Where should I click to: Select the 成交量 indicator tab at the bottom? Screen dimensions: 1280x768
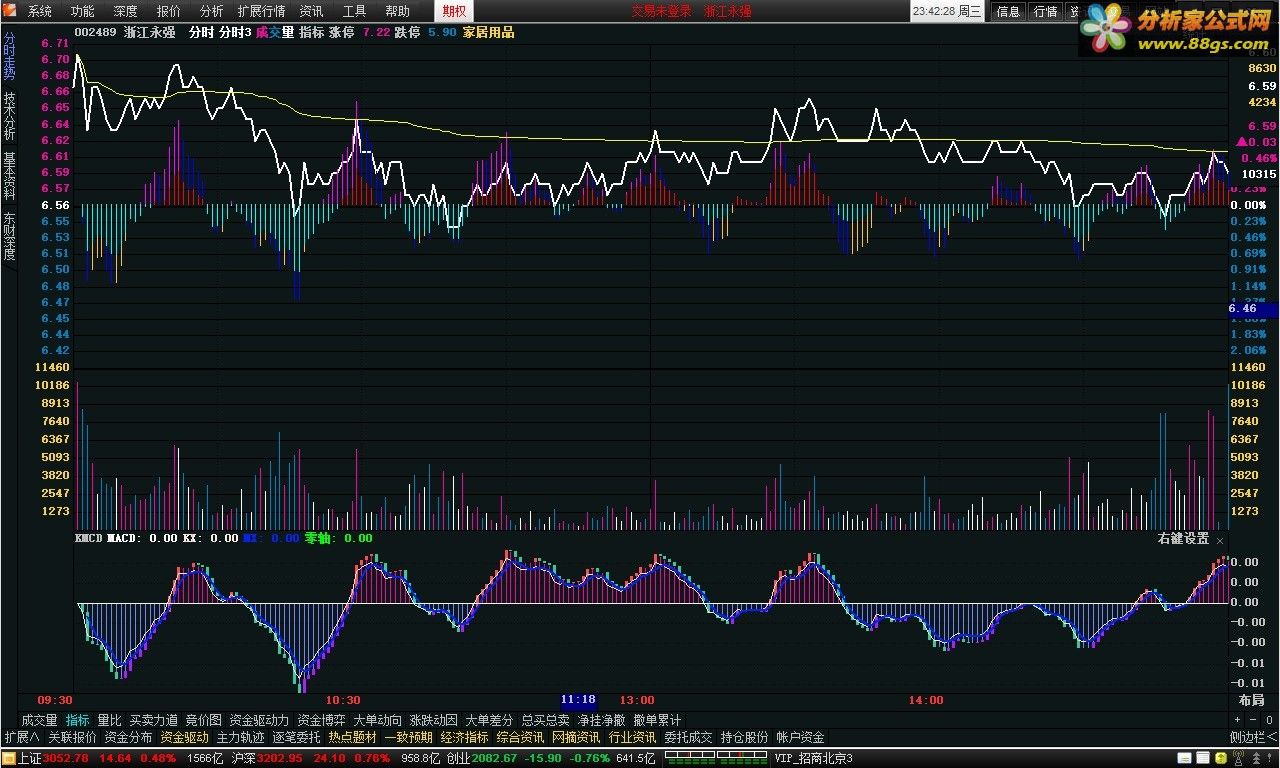39,720
